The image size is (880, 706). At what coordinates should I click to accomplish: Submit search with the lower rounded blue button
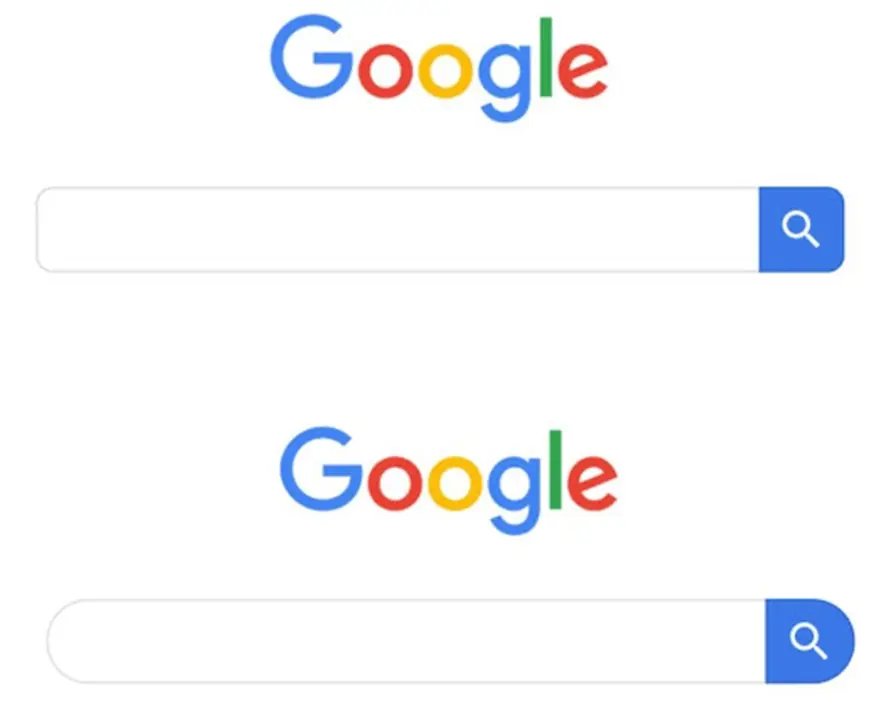(x=810, y=641)
